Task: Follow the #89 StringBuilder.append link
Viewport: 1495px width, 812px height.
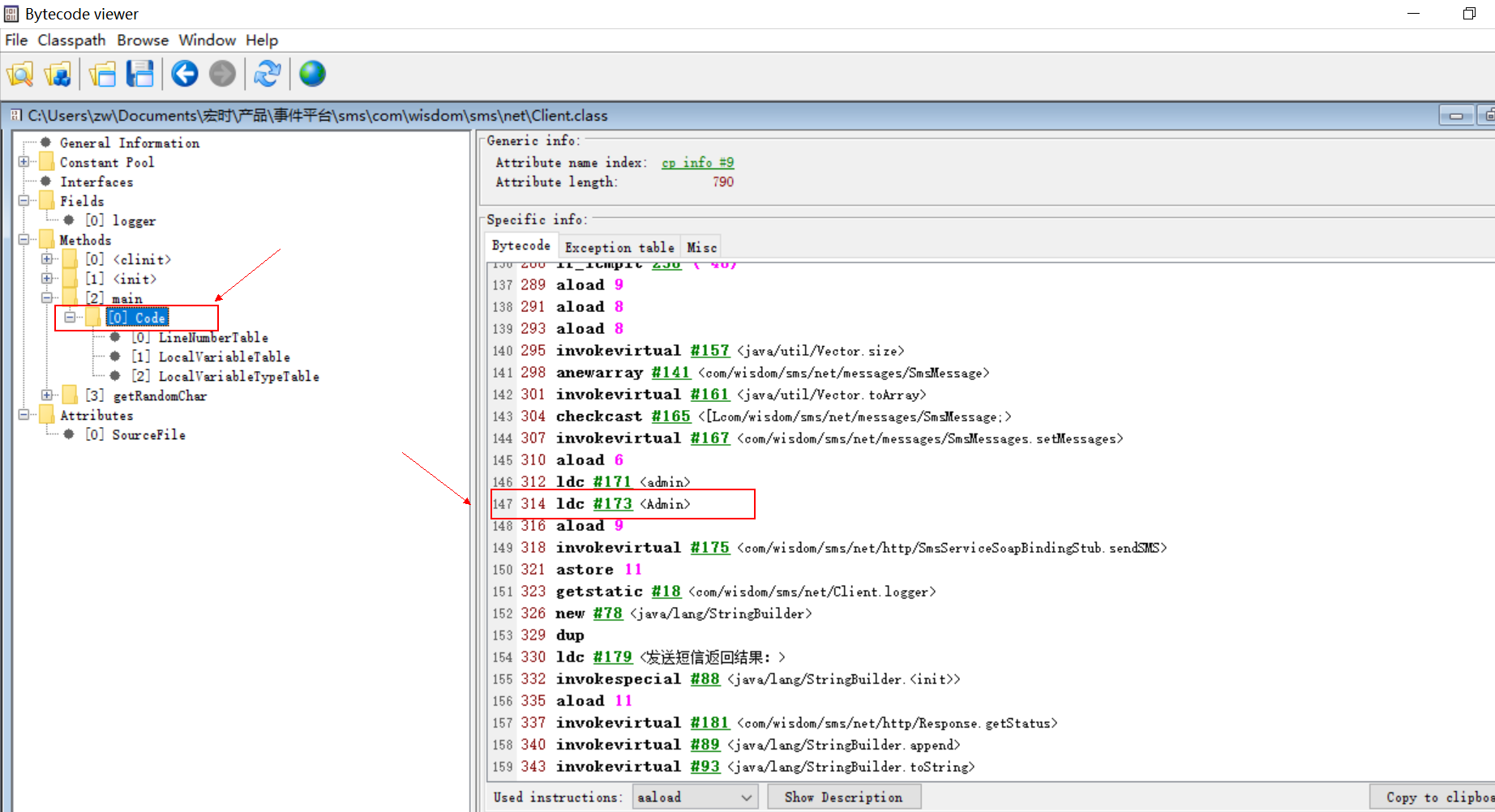Action: (705, 745)
